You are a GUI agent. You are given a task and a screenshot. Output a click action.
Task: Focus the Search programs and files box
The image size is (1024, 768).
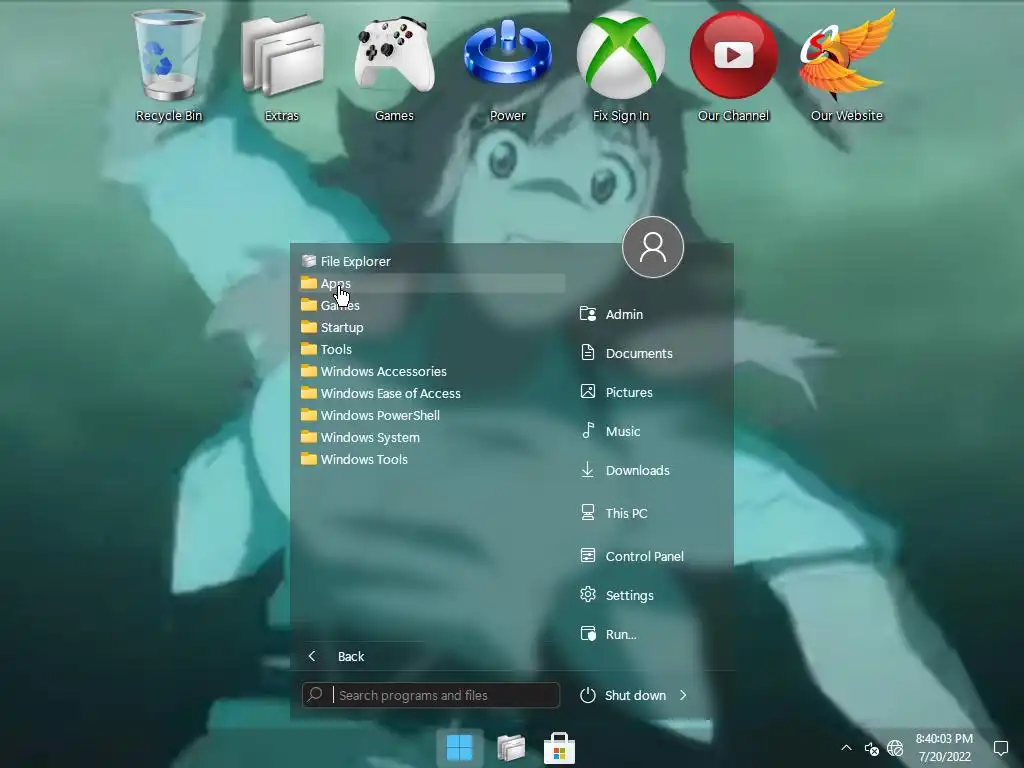431,695
